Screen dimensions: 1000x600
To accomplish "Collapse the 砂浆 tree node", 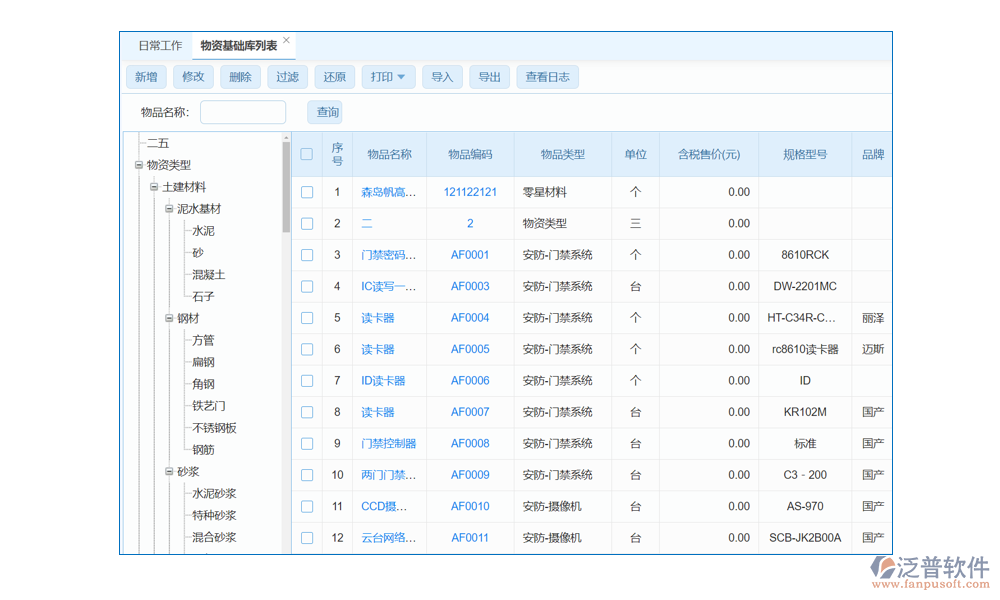I will 169,472.
